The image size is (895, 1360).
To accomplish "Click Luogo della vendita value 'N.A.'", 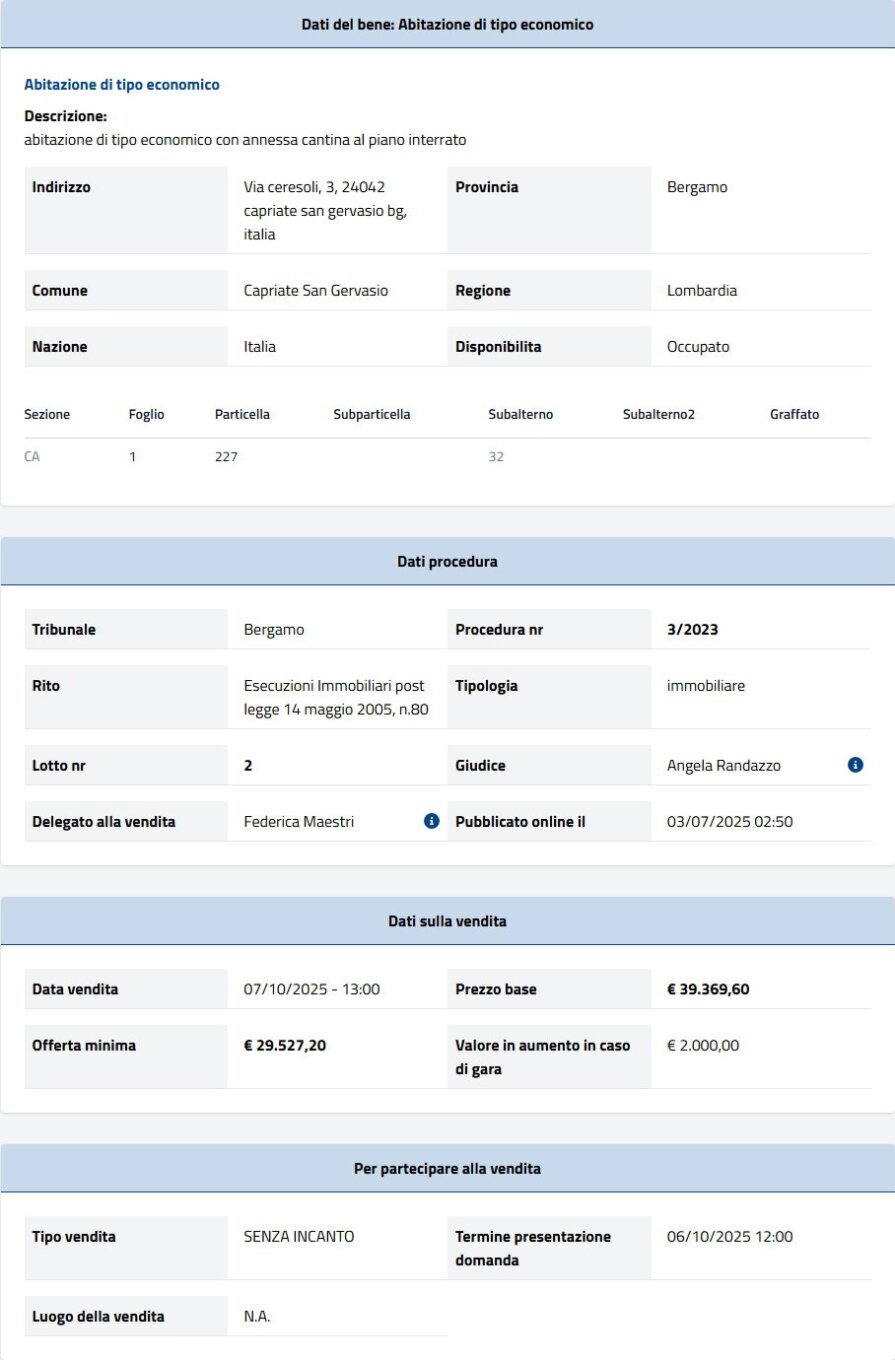I will pos(257,1316).
